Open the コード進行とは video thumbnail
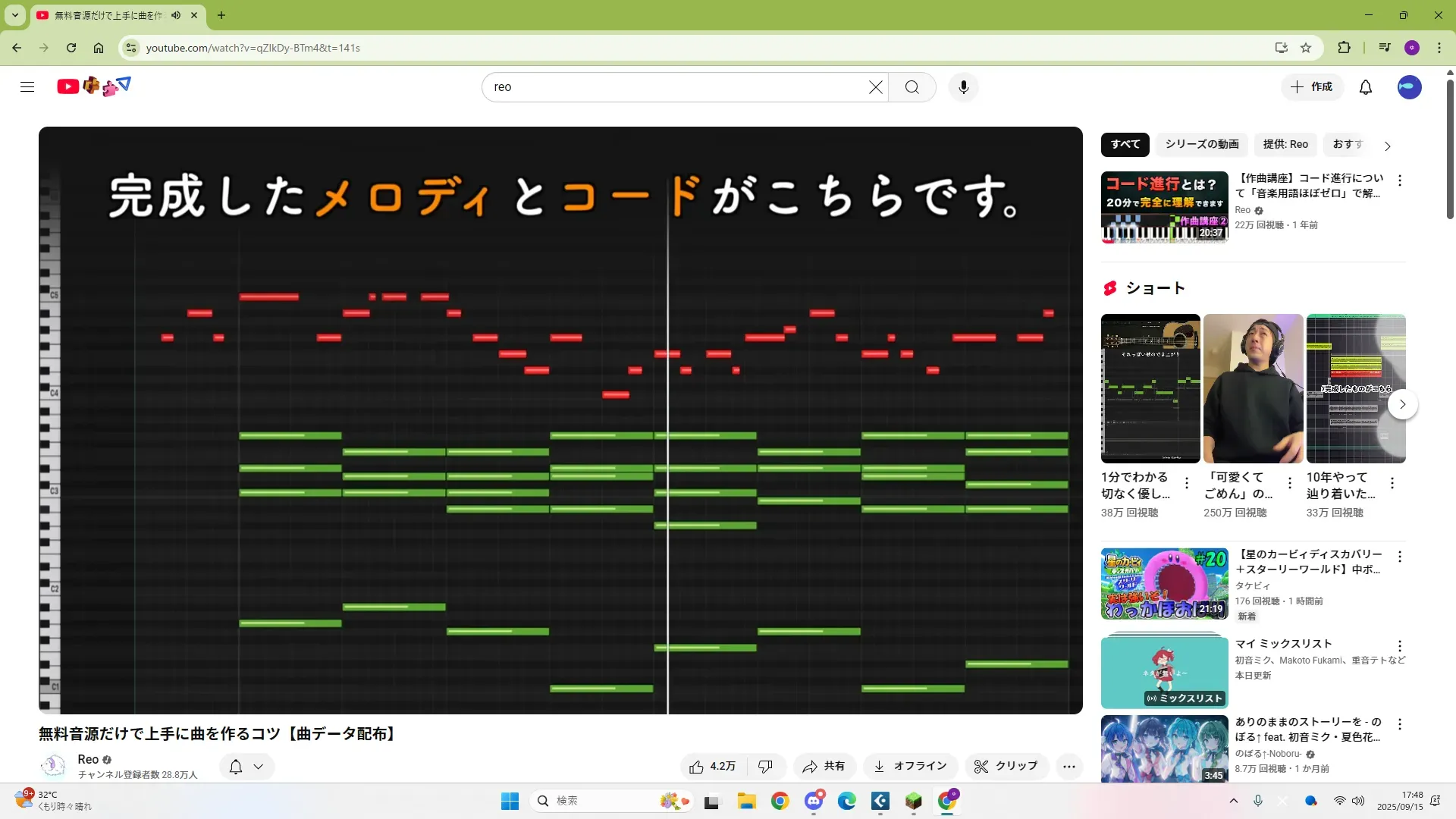 click(x=1164, y=207)
